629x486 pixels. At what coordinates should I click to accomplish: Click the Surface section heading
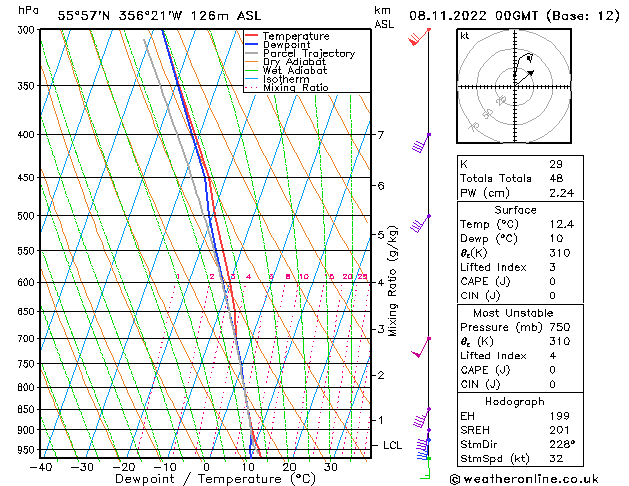coord(515,210)
